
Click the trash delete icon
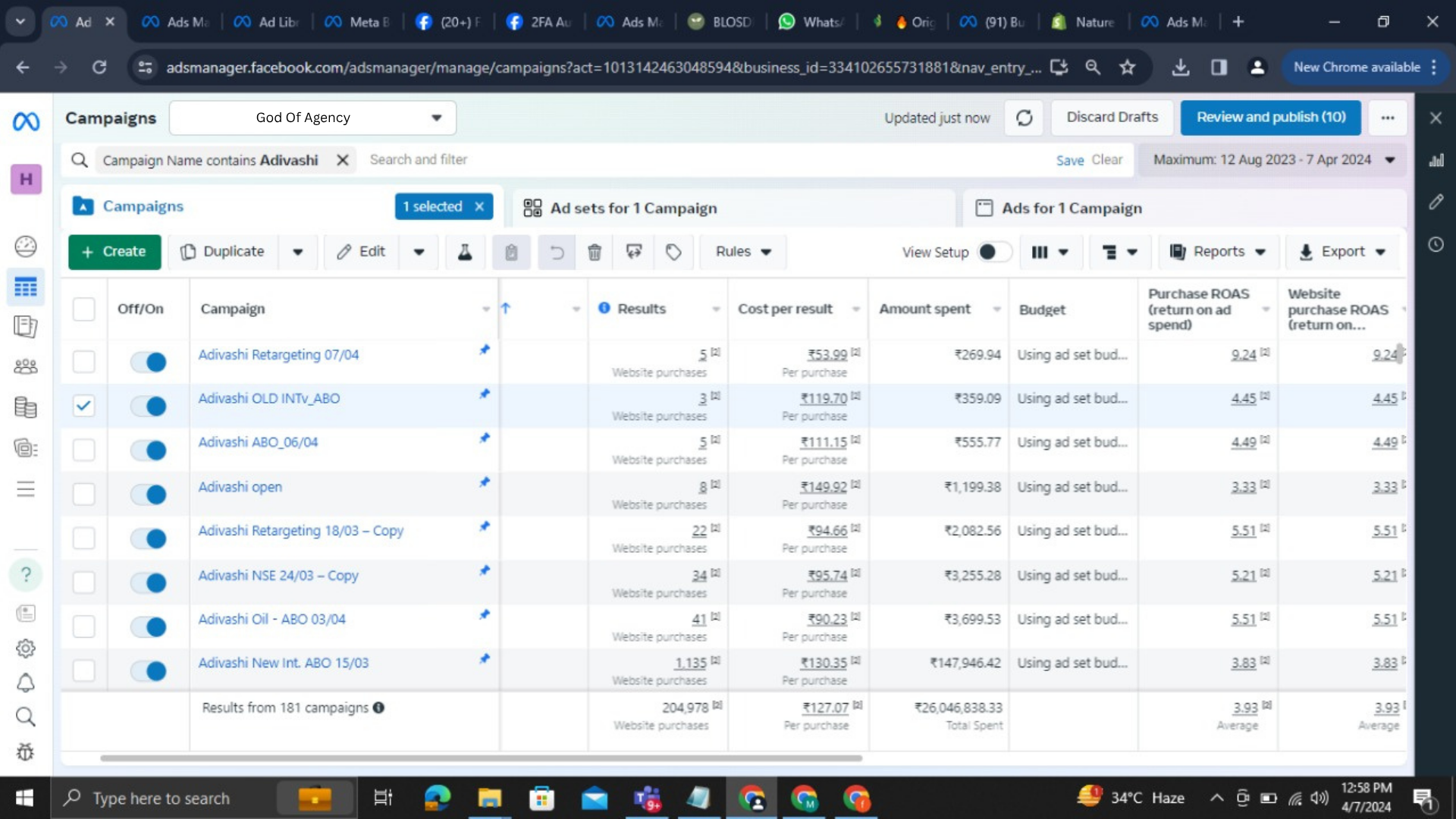(x=595, y=252)
